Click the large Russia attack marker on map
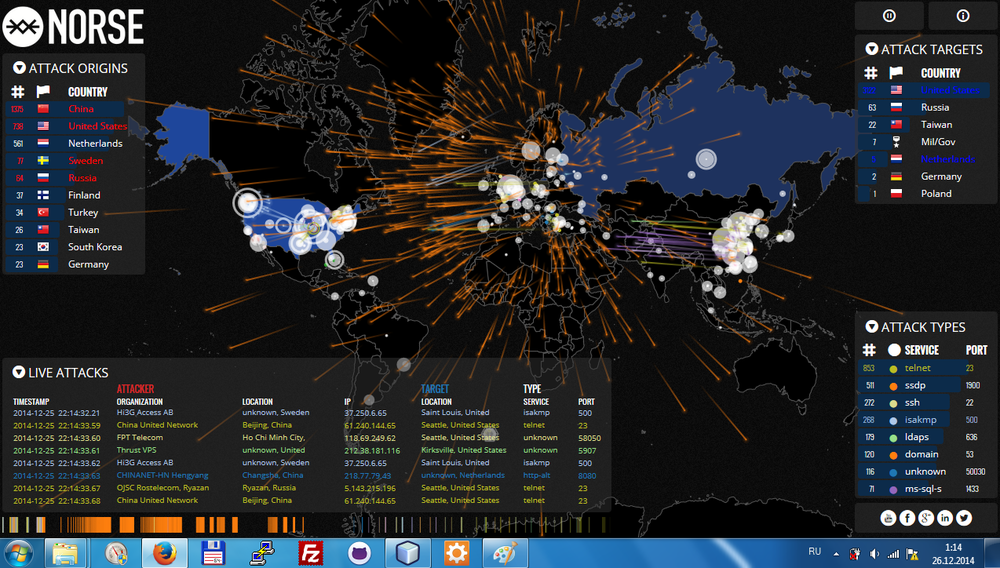 [x=706, y=159]
